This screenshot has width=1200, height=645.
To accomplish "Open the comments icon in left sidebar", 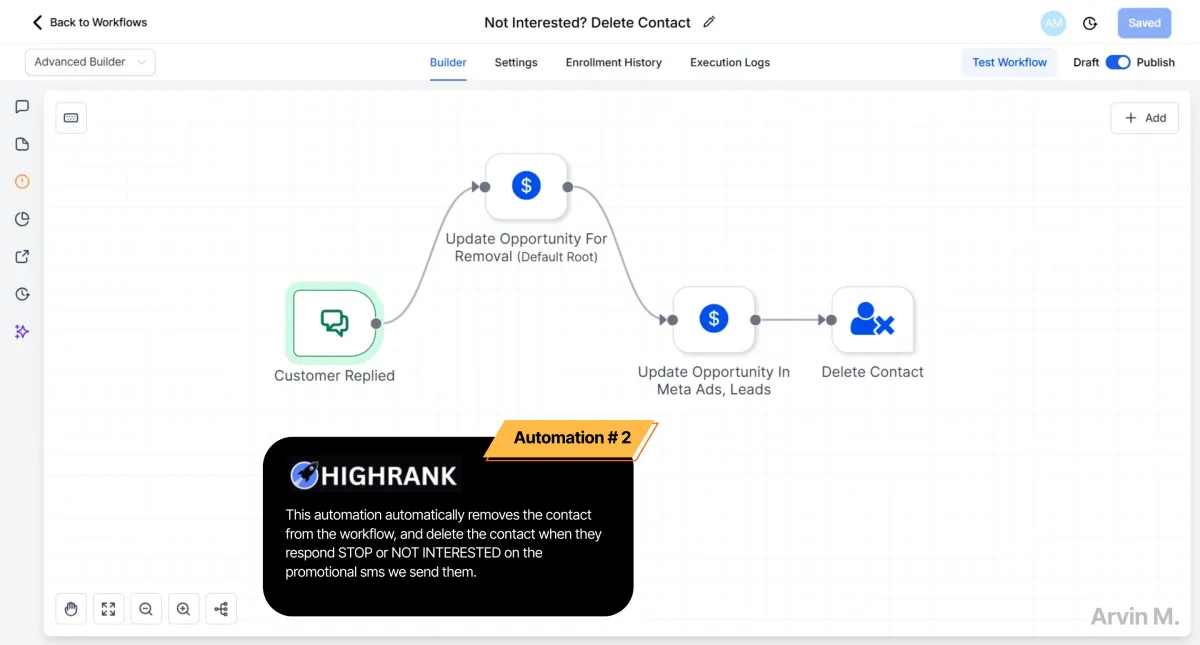I will (x=22, y=107).
